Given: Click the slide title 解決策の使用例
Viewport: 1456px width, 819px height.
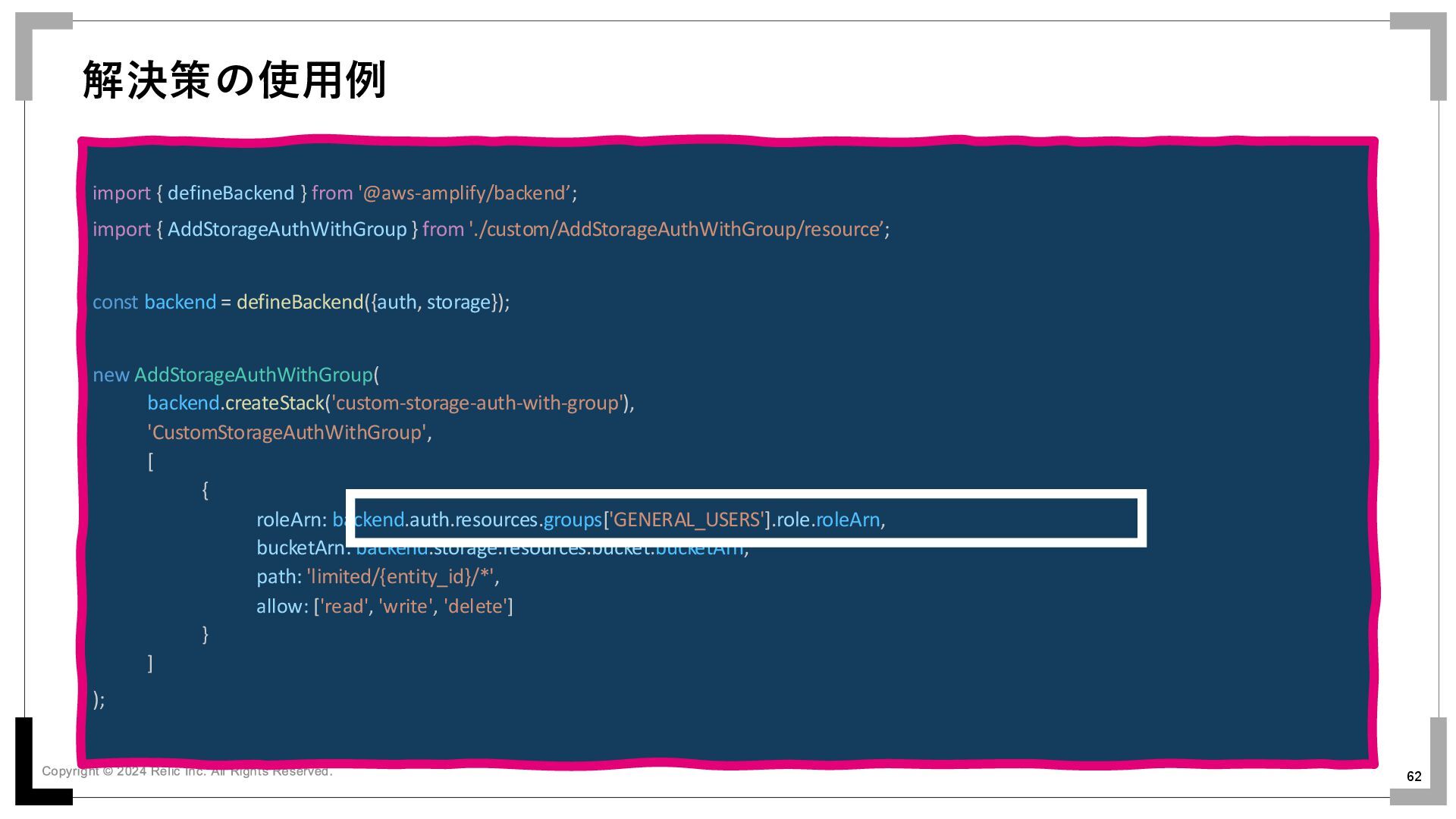Looking at the screenshot, I should pyautogui.click(x=234, y=80).
